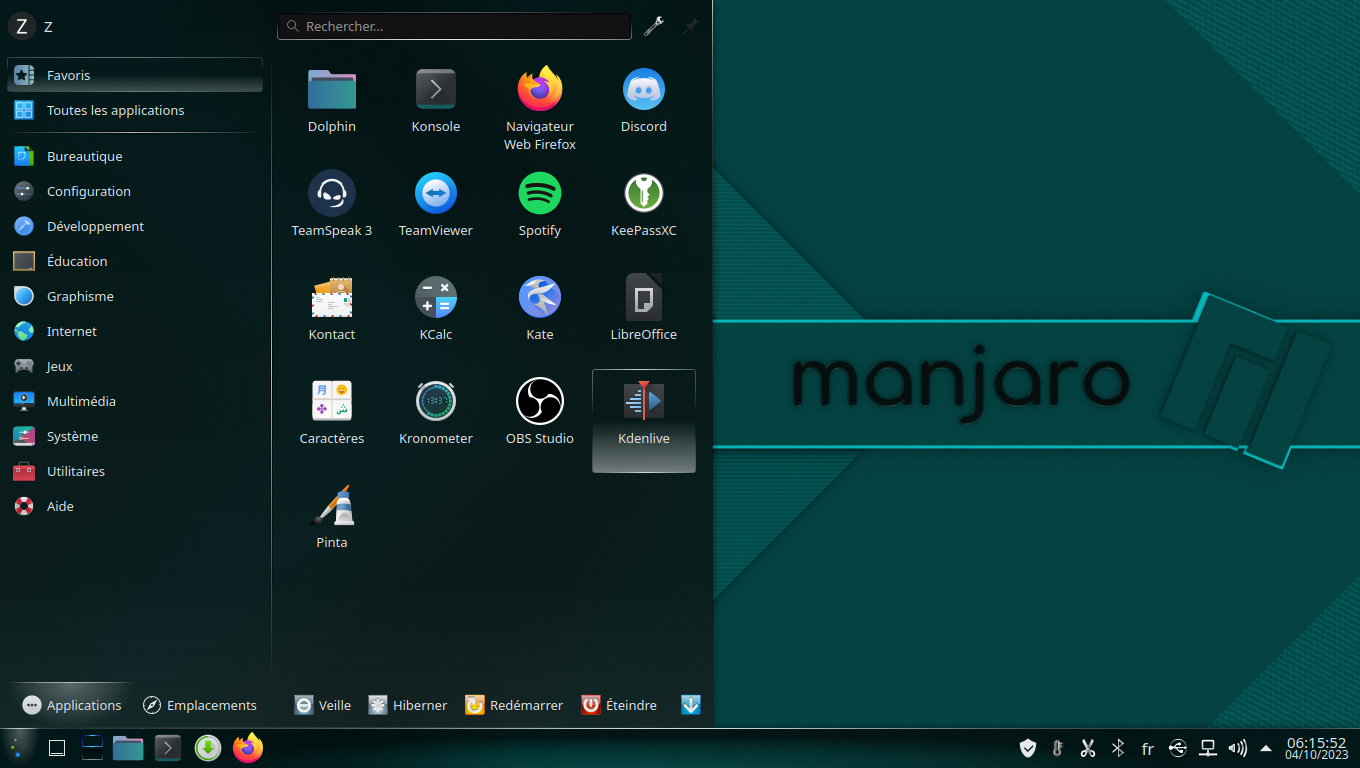Switch to the Applications tab

(72, 705)
